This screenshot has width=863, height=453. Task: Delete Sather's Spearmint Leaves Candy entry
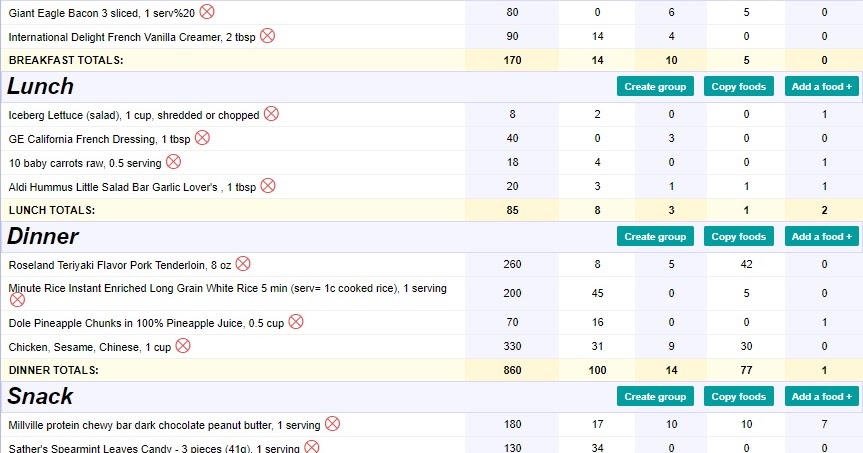click(312, 446)
